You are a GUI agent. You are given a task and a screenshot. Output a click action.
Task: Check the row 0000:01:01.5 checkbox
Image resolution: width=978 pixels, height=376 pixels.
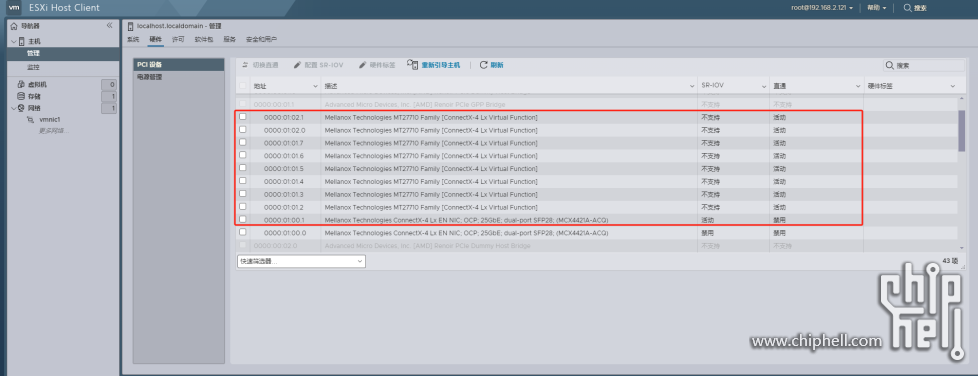(243, 168)
